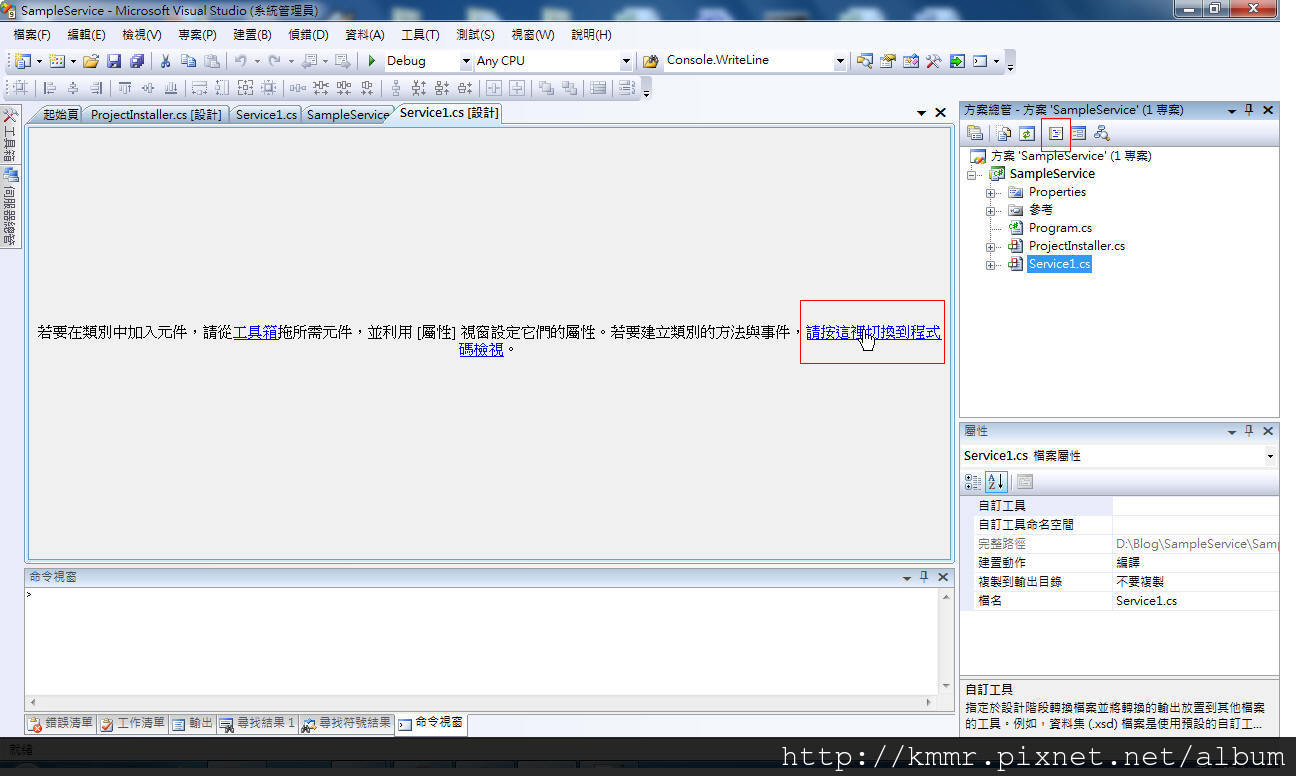
Task: Switch to the 起始頁 tab
Action: coord(59,114)
